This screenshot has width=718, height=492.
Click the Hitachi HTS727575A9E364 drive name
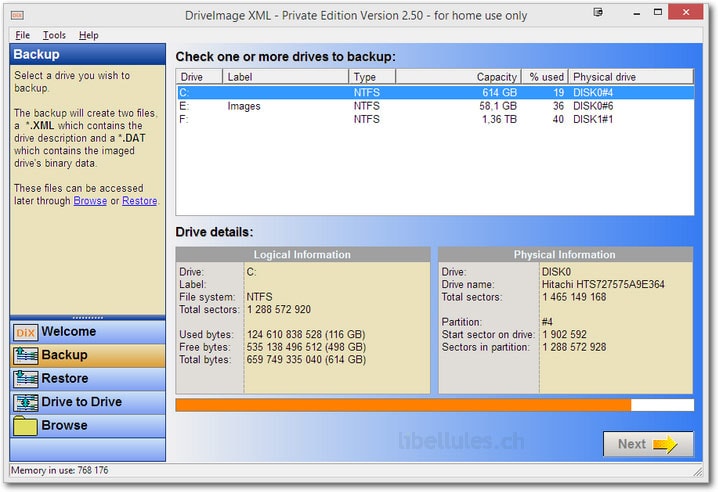[x=603, y=284]
